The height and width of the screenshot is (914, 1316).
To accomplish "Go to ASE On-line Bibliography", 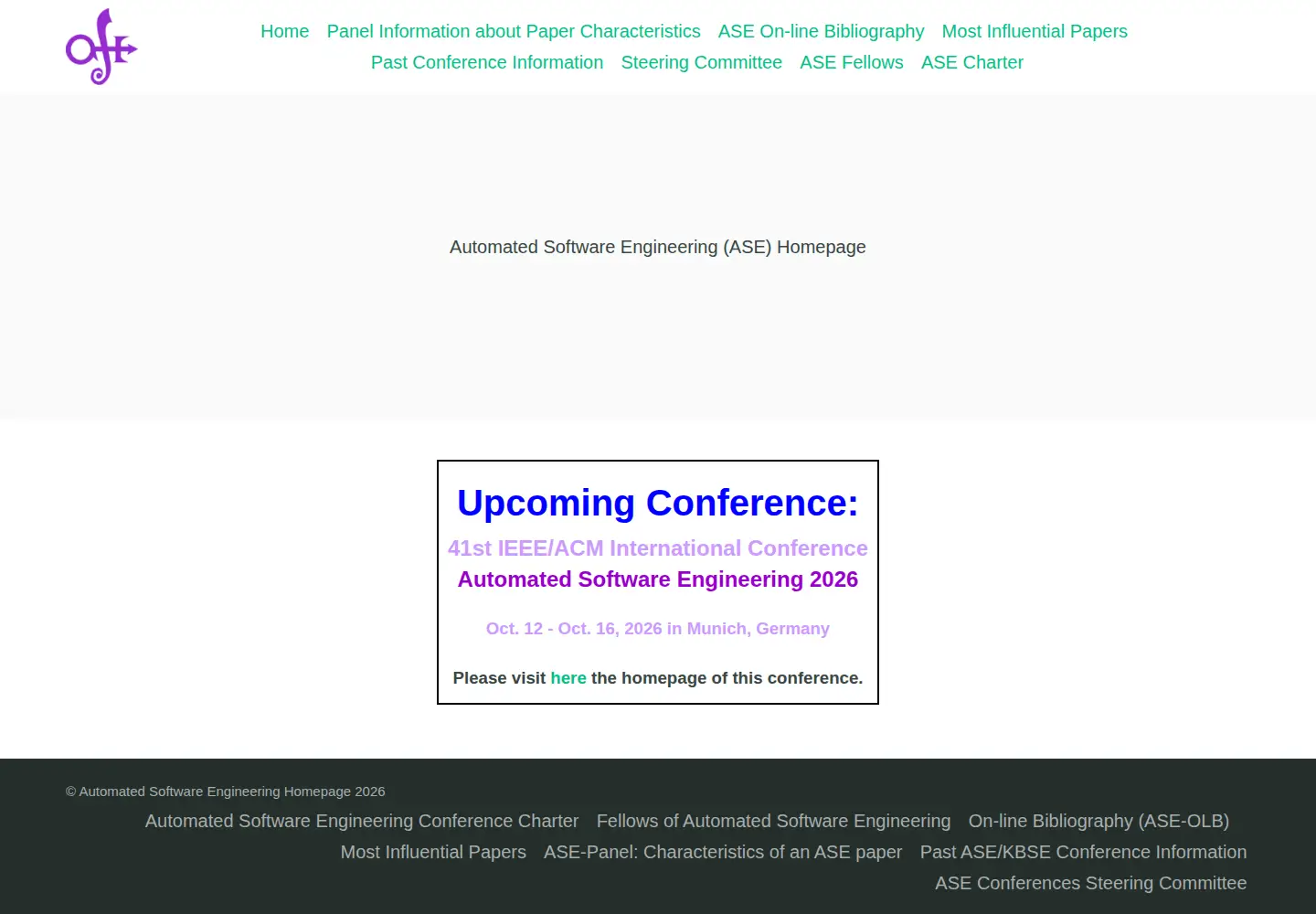I will tap(822, 31).
